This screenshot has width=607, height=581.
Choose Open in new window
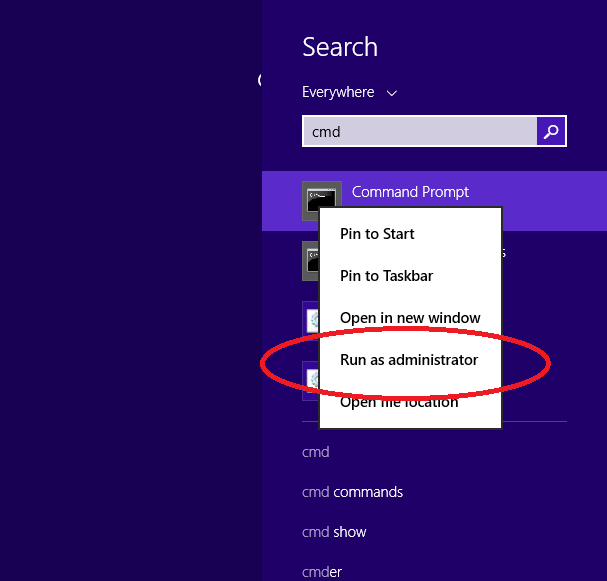point(410,318)
